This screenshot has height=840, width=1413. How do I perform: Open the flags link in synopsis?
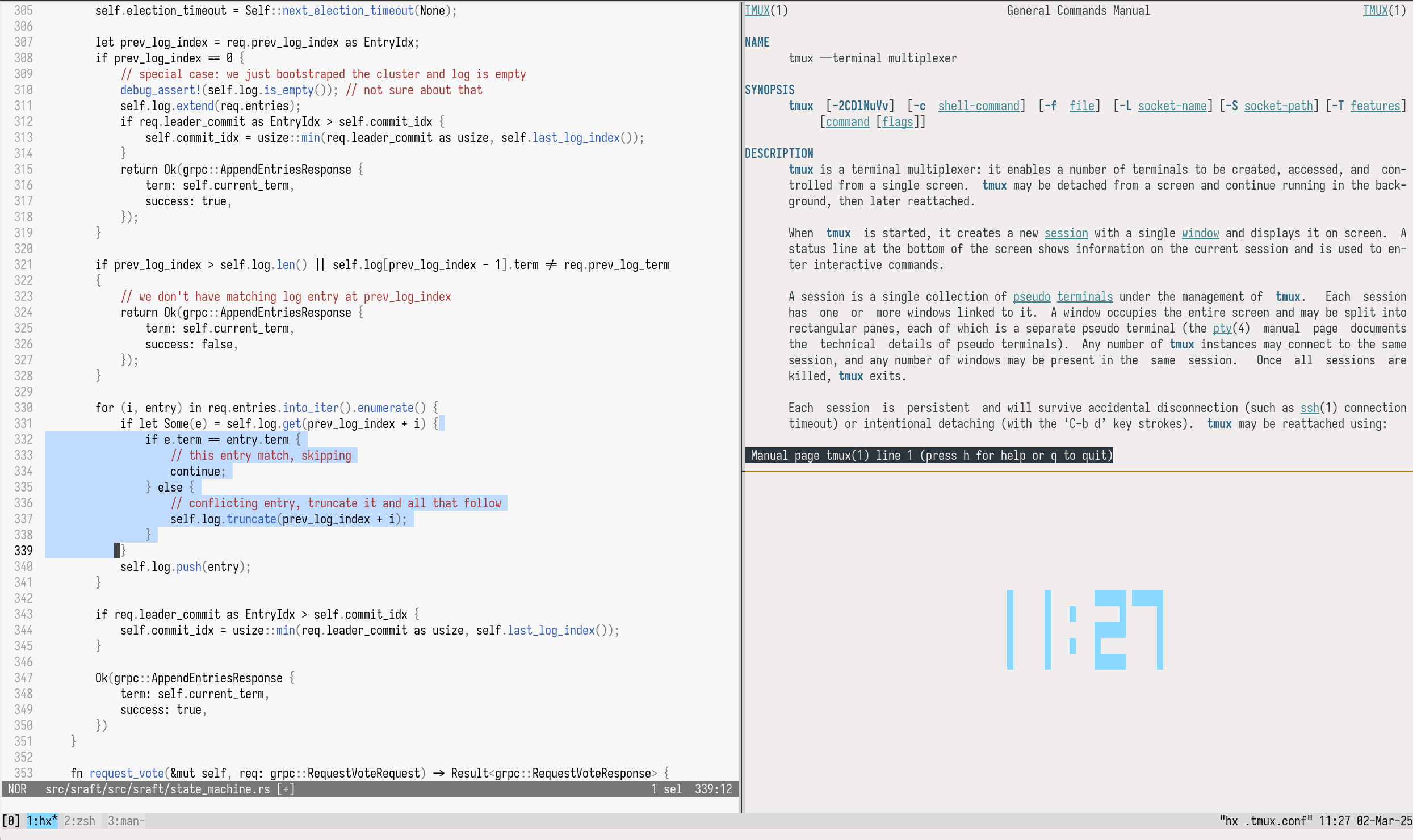[x=898, y=121]
